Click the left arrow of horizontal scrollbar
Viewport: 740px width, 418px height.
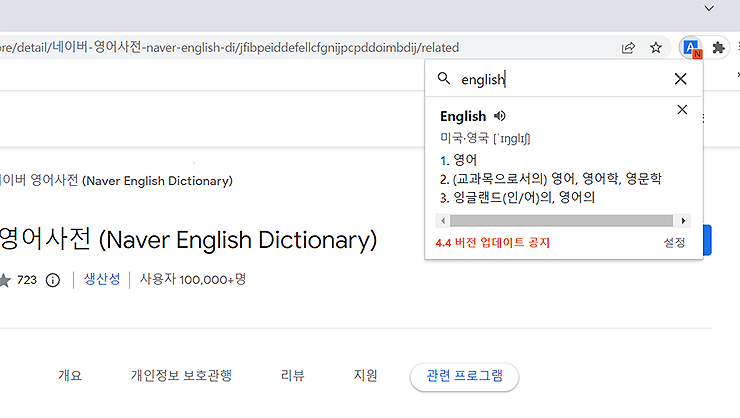(x=443, y=220)
